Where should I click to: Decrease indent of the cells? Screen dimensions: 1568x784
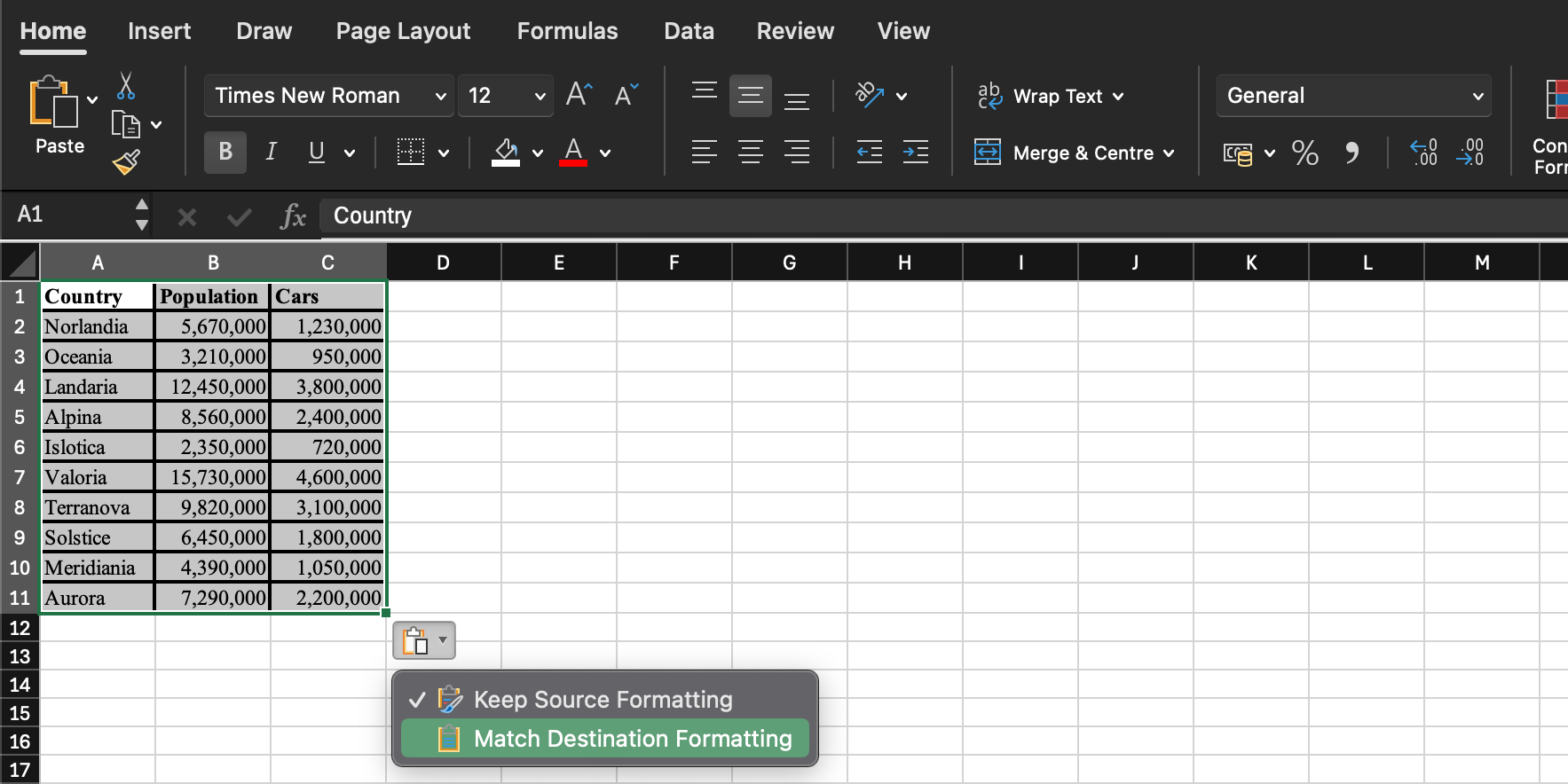click(x=870, y=153)
